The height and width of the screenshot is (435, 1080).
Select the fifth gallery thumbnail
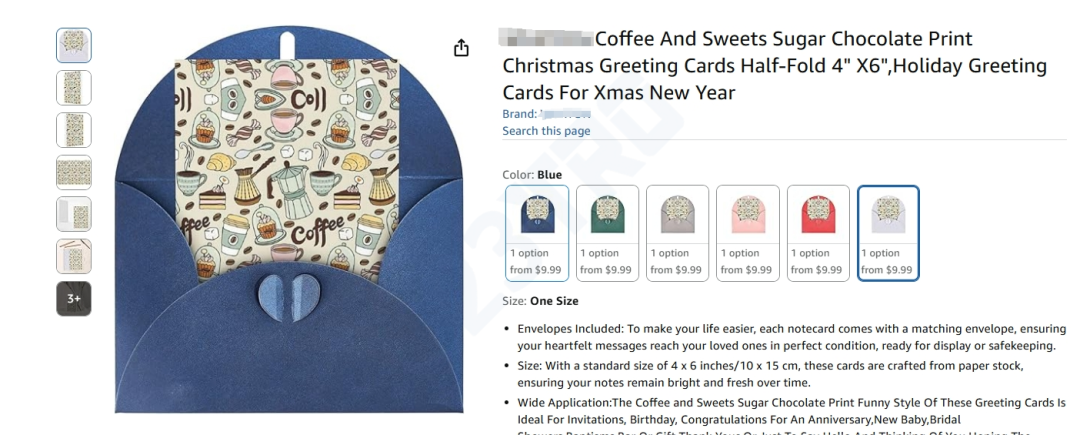[74, 214]
